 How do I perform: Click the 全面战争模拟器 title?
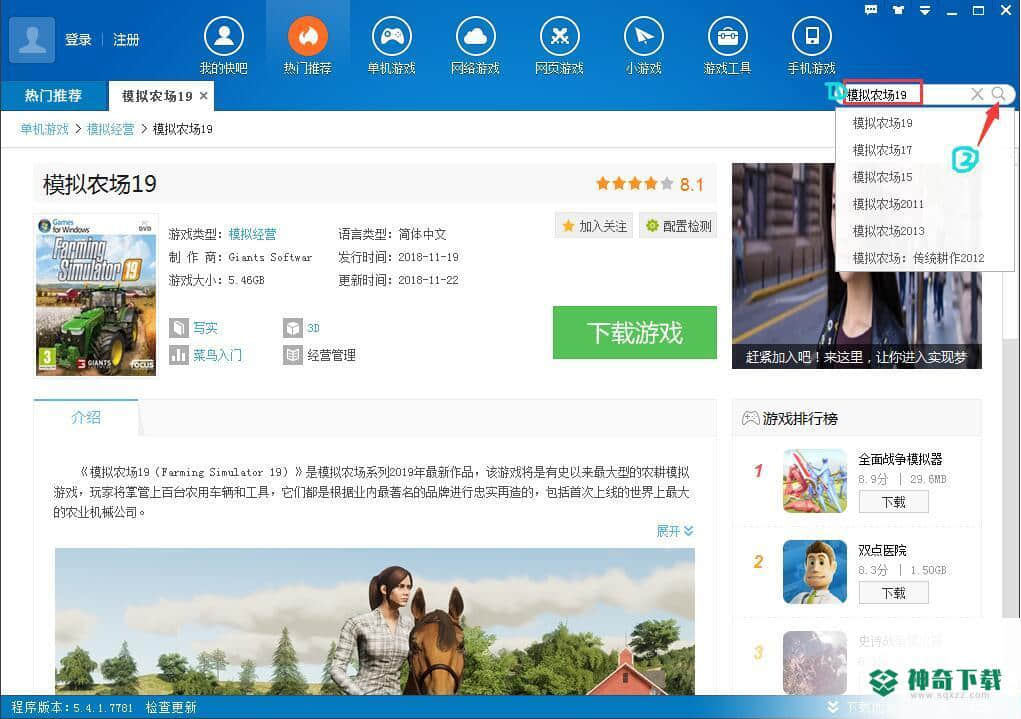tap(900, 459)
